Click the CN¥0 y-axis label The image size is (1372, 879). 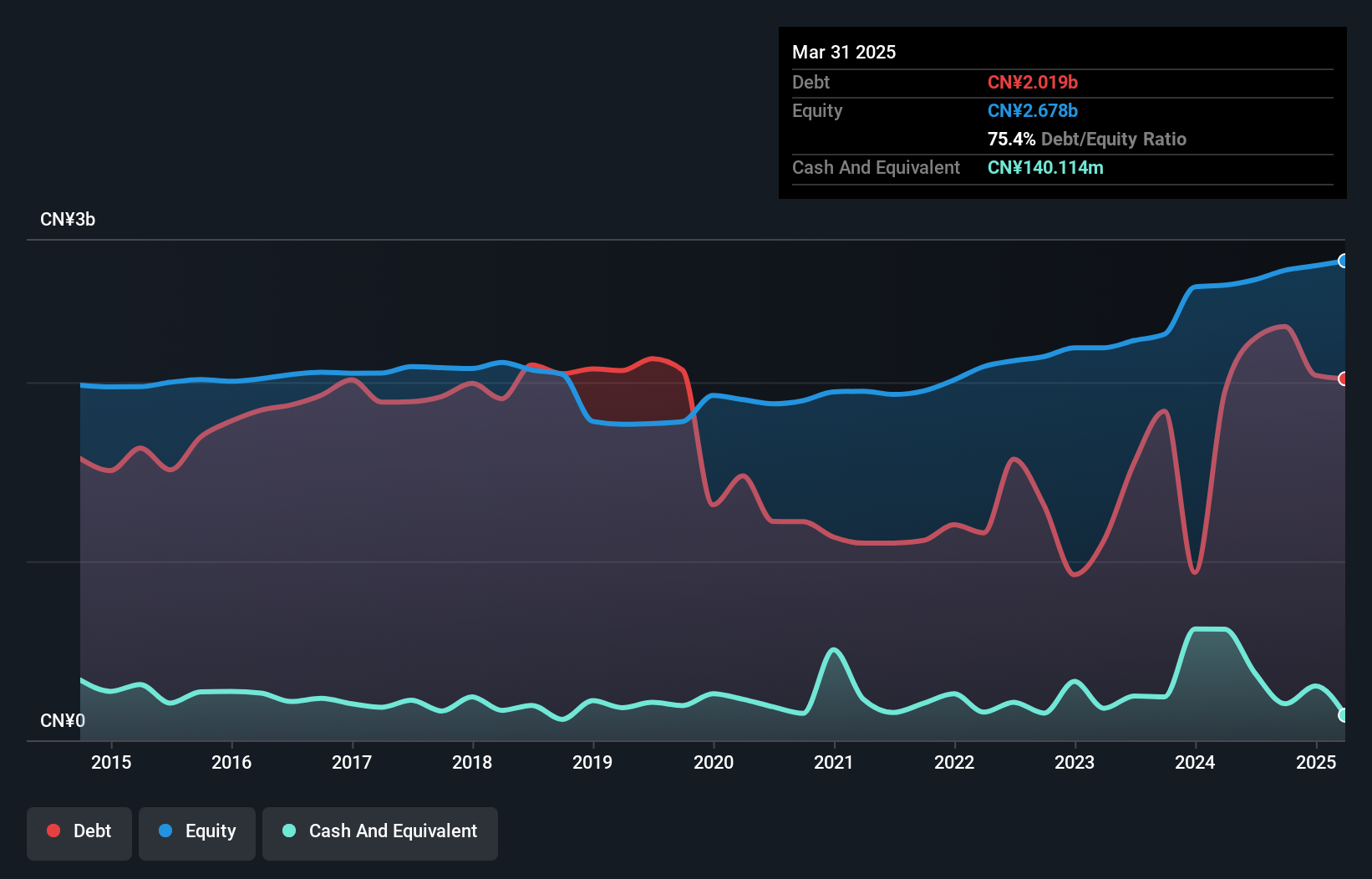[x=63, y=720]
